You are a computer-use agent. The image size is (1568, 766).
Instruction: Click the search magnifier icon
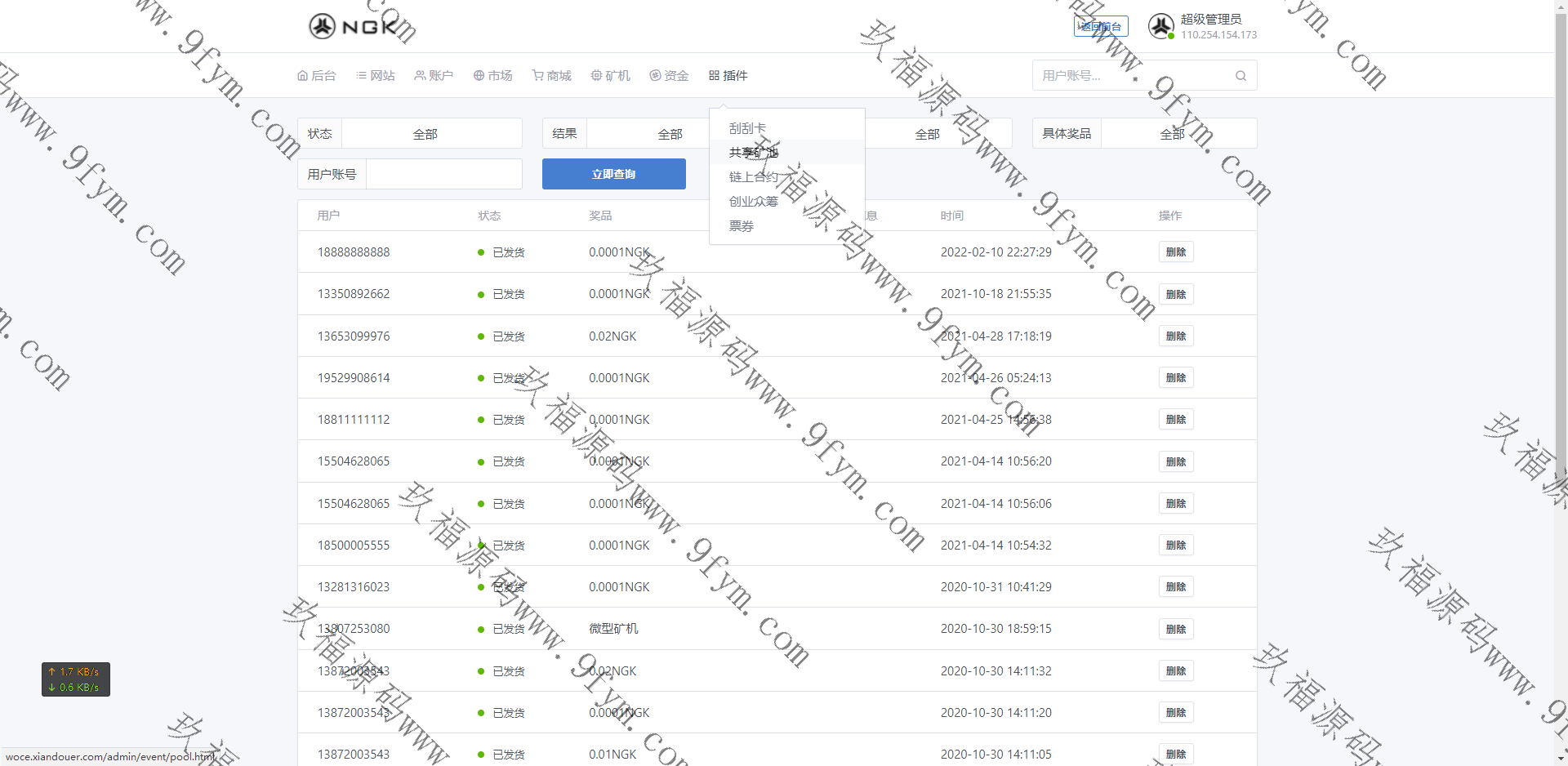[1241, 76]
